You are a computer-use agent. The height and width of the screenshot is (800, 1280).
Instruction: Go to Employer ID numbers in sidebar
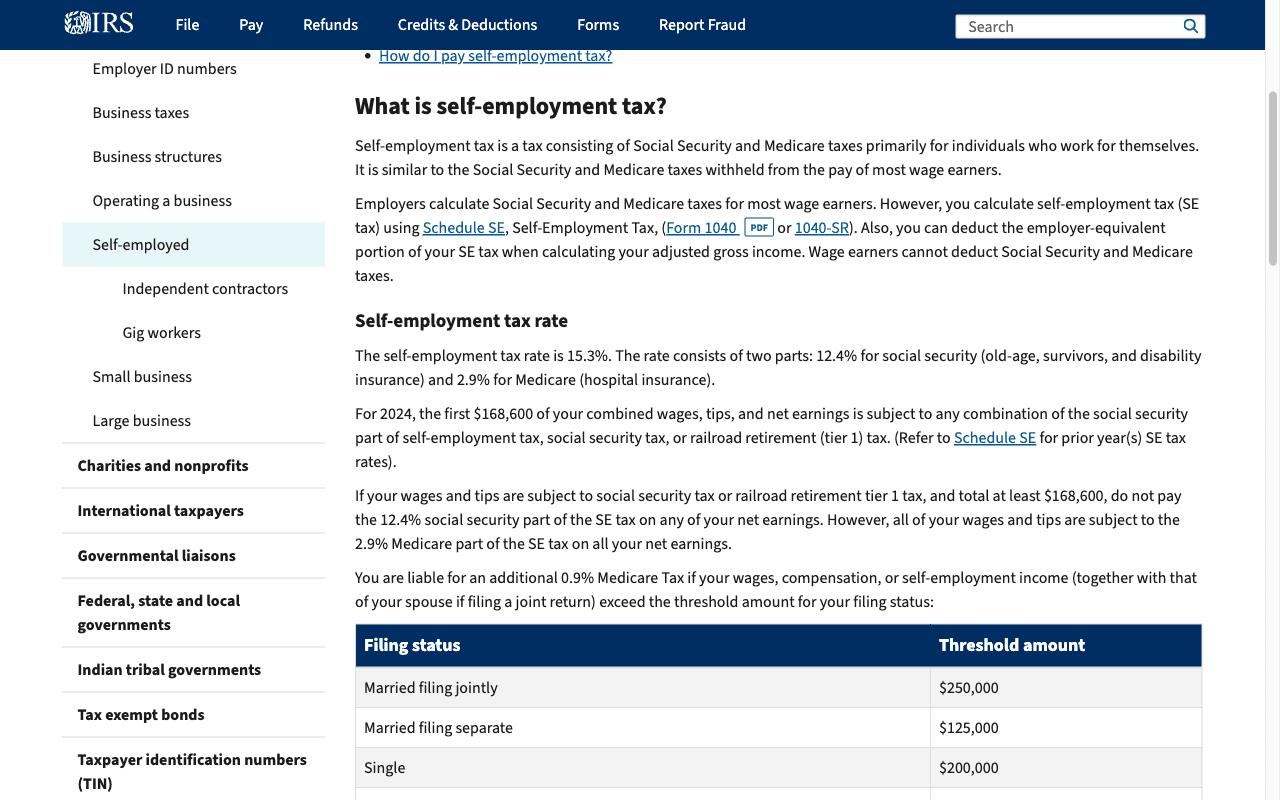[x=193, y=69]
